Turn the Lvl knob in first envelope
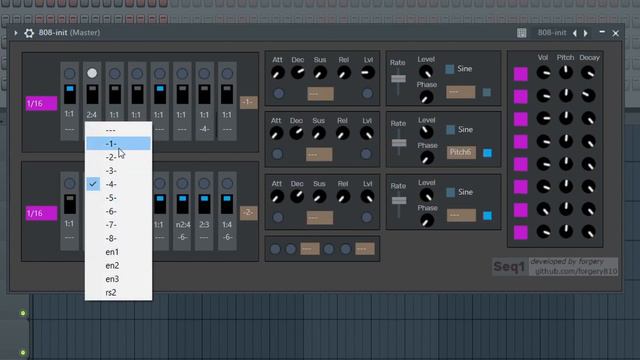 [x=368, y=73]
